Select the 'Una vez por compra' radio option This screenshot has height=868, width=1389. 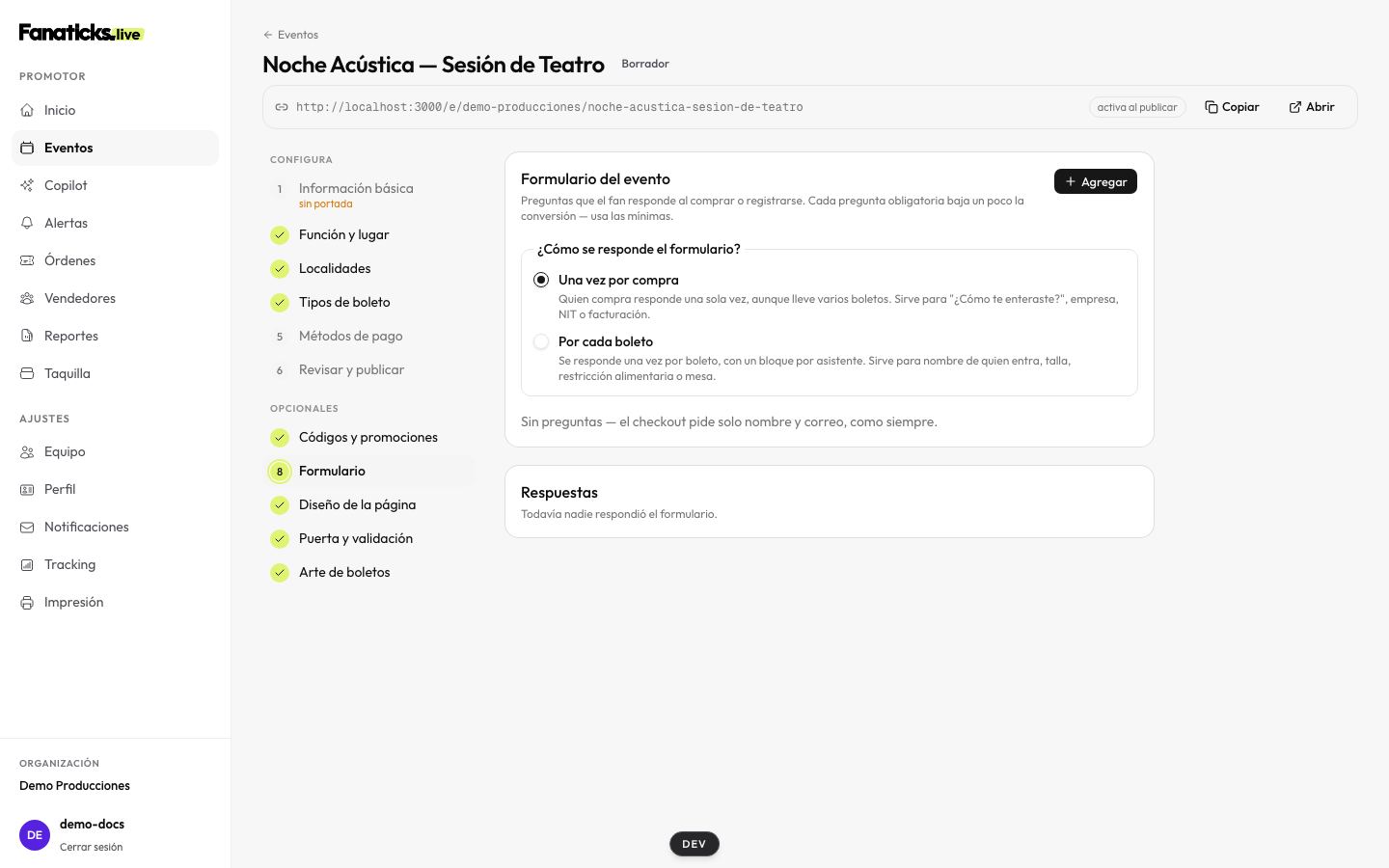[x=541, y=280]
